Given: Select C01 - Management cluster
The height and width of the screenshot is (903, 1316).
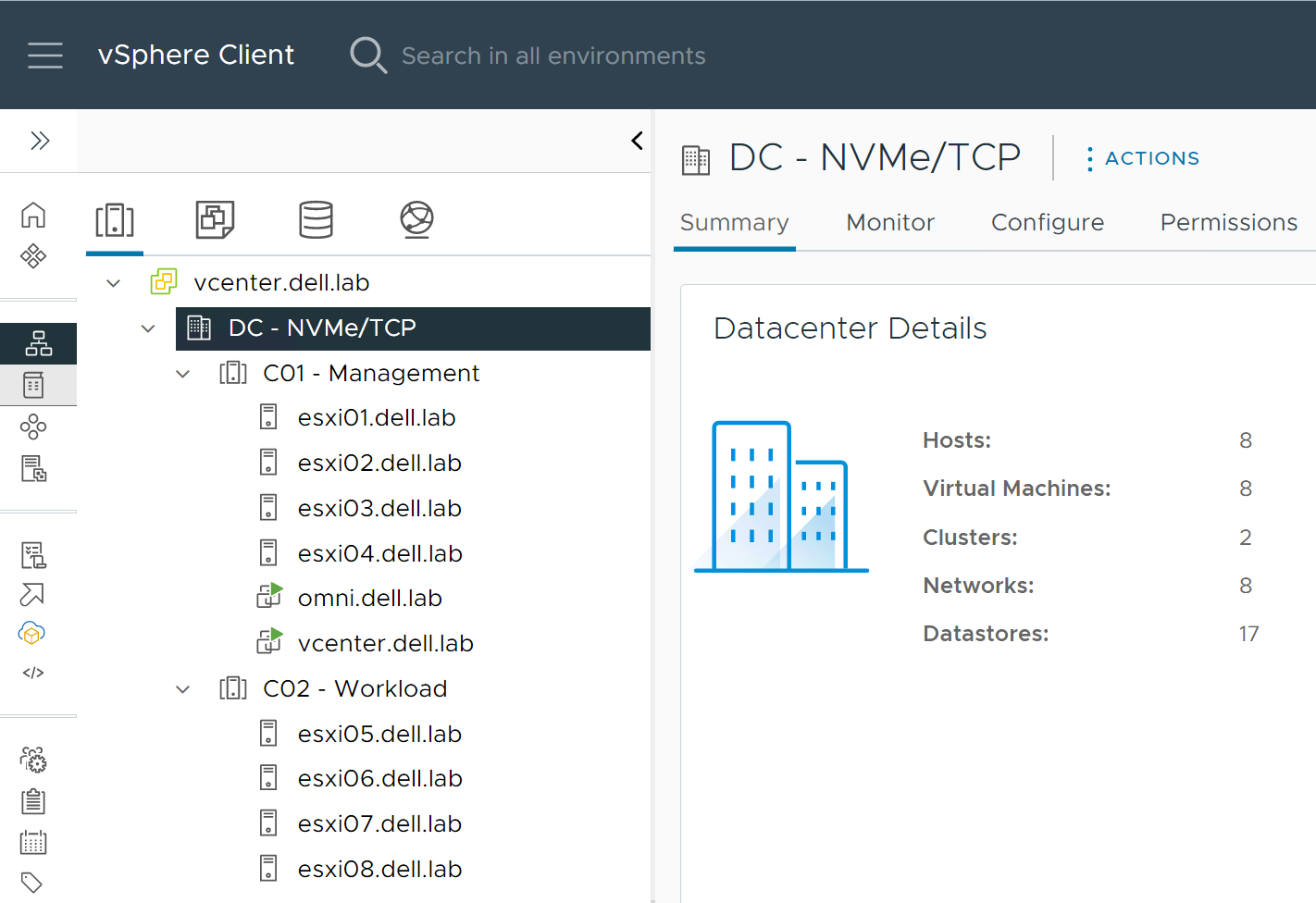Looking at the screenshot, I should pyautogui.click(x=371, y=373).
